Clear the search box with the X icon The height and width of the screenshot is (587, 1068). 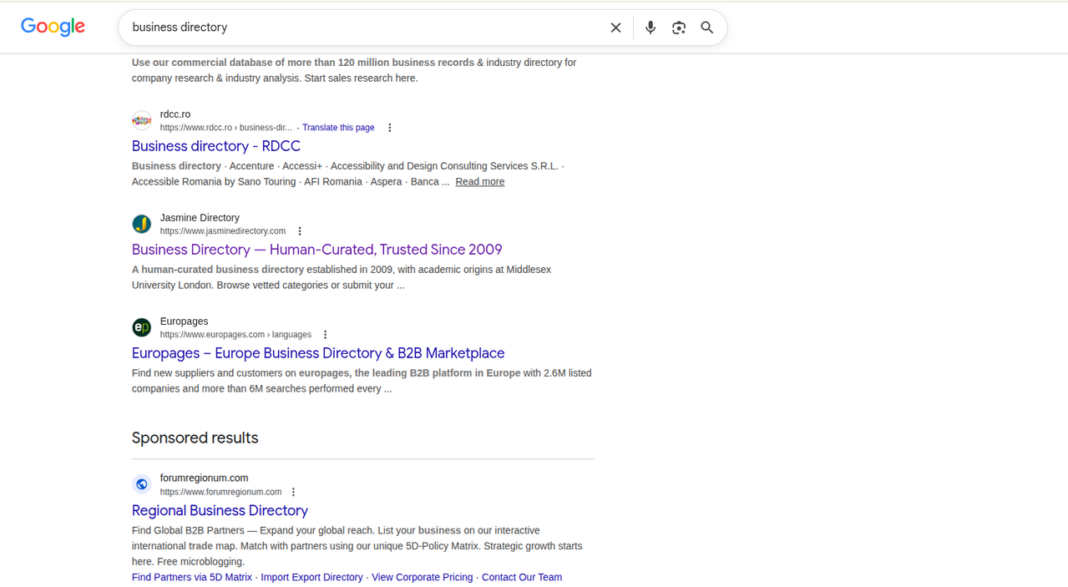[x=616, y=27]
